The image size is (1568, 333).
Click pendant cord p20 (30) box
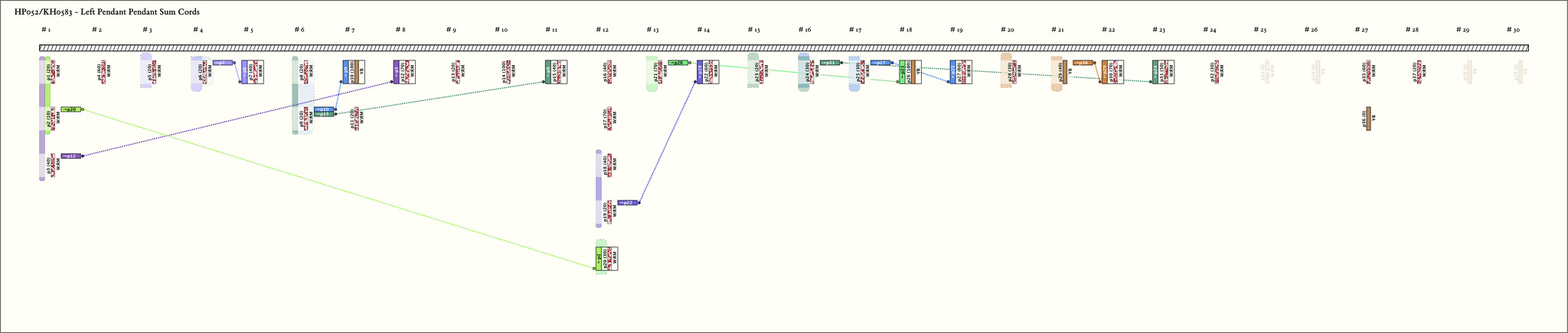609,259
